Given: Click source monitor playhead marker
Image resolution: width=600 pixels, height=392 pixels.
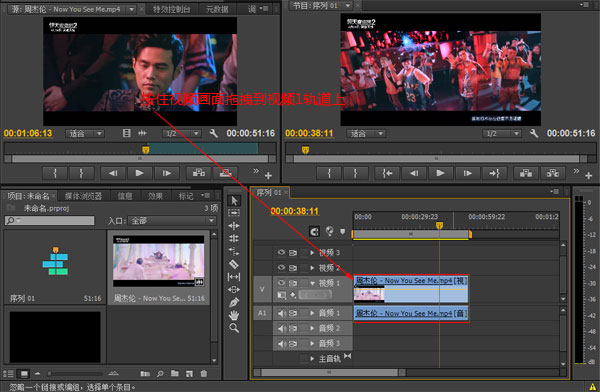Looking at the screenshot, I should coord(145,149).
